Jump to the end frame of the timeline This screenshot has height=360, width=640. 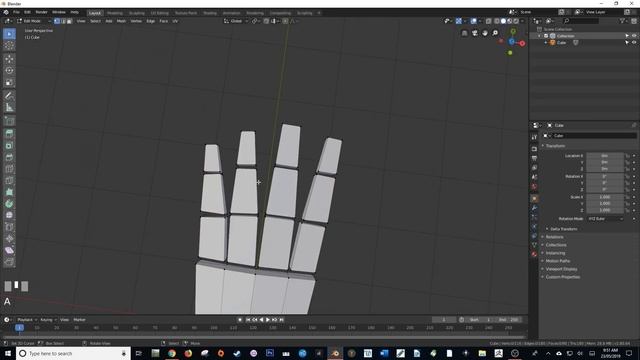[281, 320]
